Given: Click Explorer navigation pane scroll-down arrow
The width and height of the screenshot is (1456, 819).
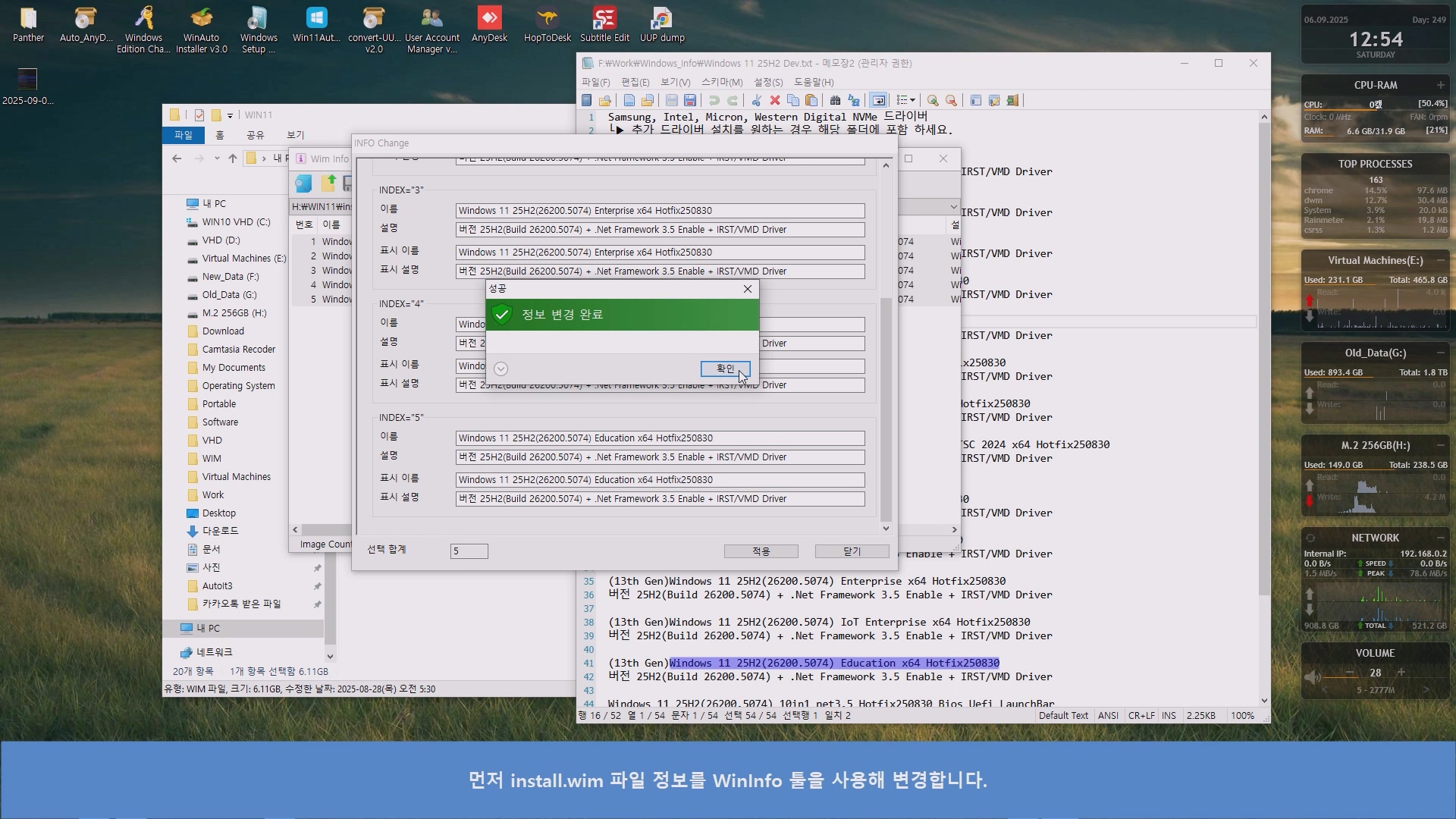Looking at the screenshot, I should (330, 656).
